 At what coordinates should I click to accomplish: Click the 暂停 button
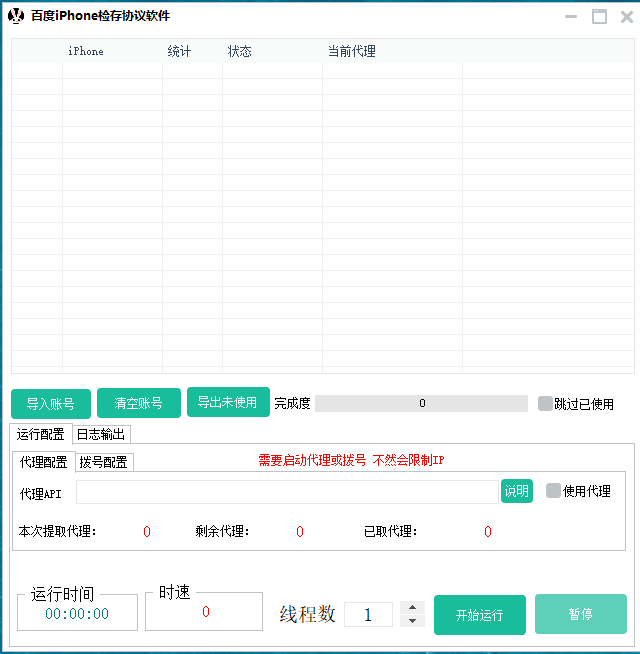click(580, 615)
